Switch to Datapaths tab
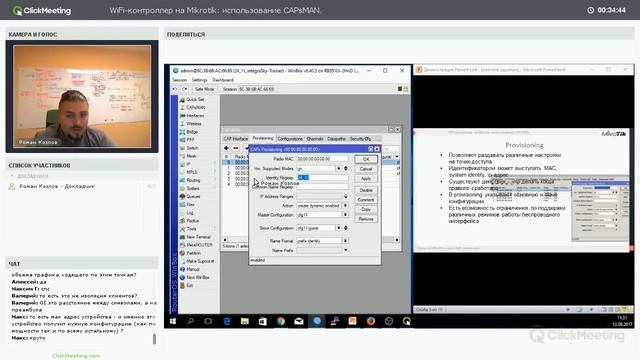 (336, 139)
